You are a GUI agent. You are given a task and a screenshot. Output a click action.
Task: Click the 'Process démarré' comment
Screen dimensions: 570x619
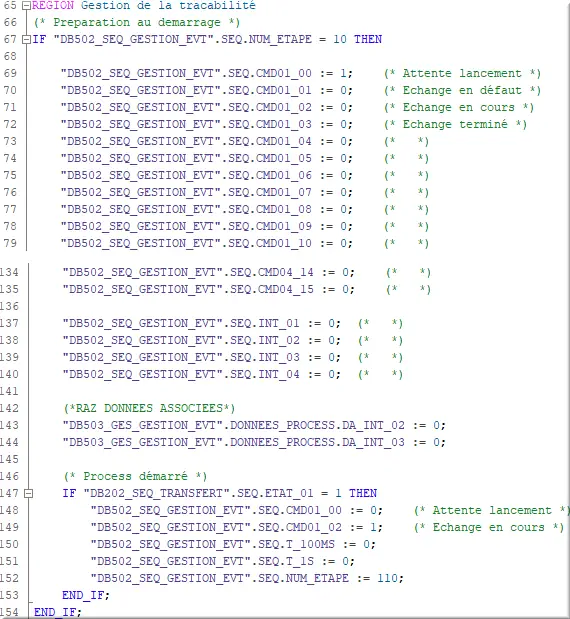(135, 476)
